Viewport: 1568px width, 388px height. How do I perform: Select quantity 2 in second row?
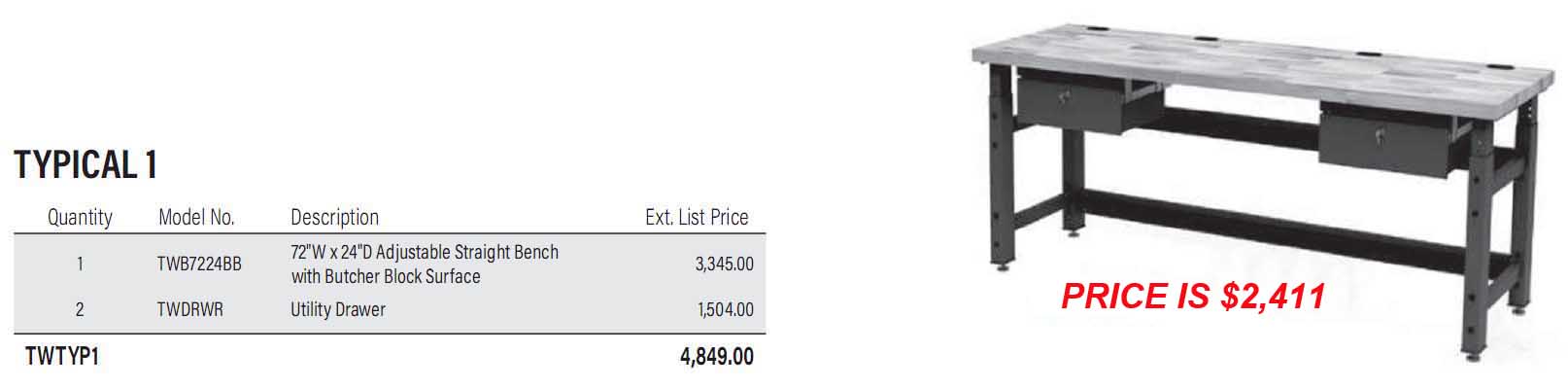[80, 309]
